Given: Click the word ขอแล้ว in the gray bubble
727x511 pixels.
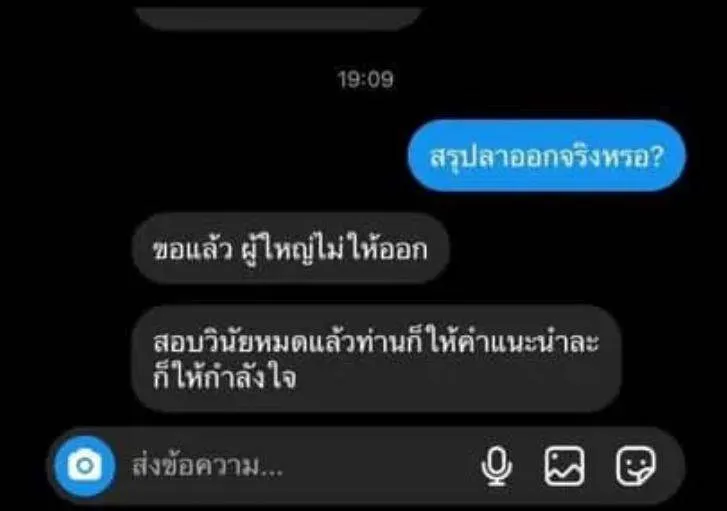Looking at the screenshot, I should click(x=192, y=250).
